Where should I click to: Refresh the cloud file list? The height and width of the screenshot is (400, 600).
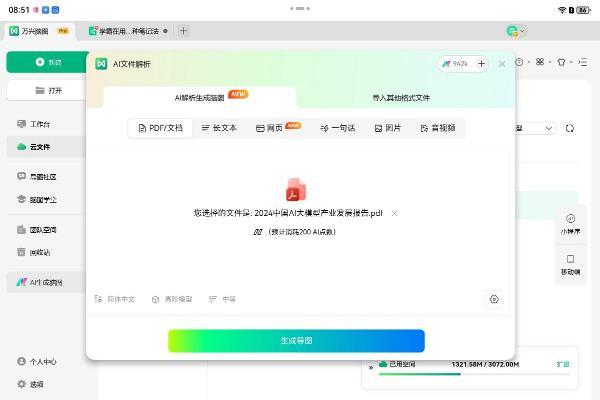pyautogui.click(x=570, y=128)
